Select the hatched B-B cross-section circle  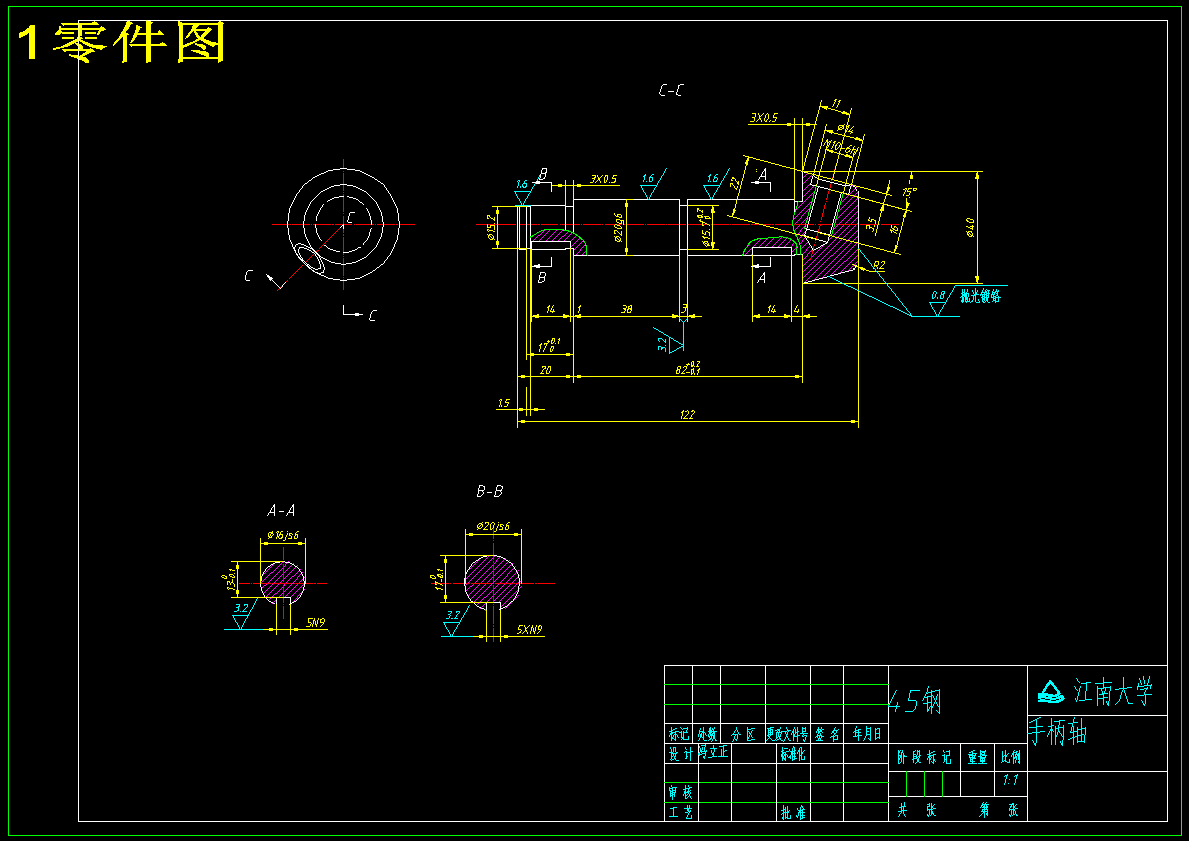(x=493, y=582)
